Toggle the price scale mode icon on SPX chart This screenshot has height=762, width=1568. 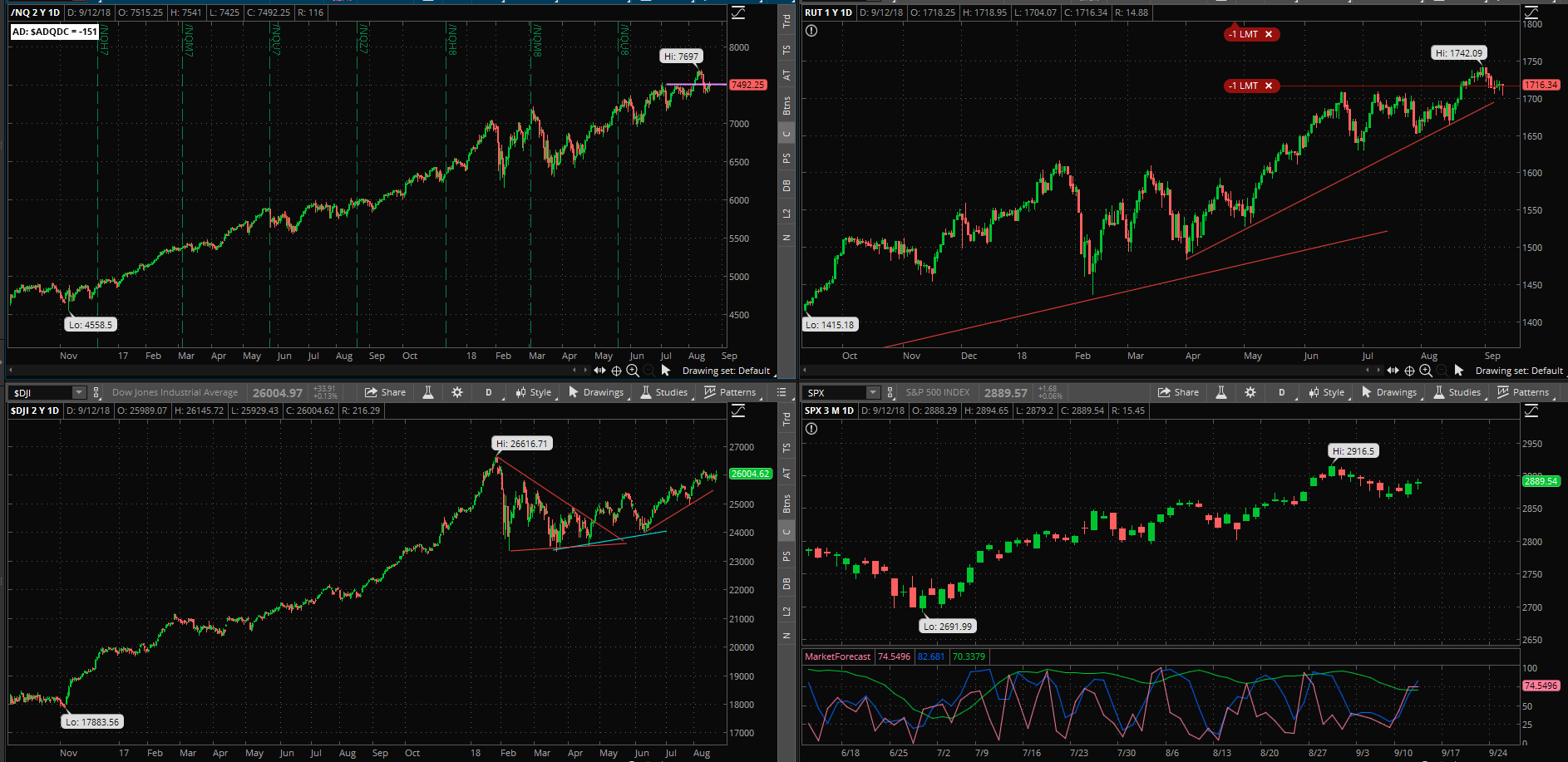click(1531, 410)
